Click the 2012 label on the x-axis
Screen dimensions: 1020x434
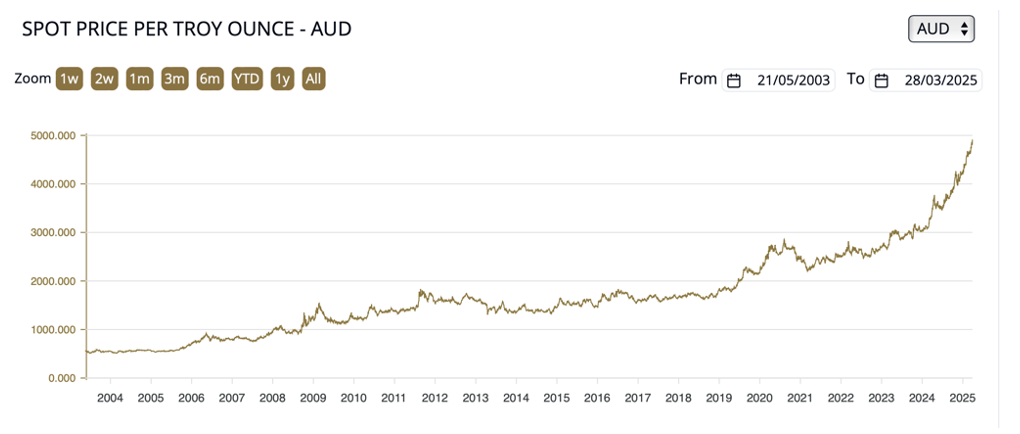[x=434, y=398]
